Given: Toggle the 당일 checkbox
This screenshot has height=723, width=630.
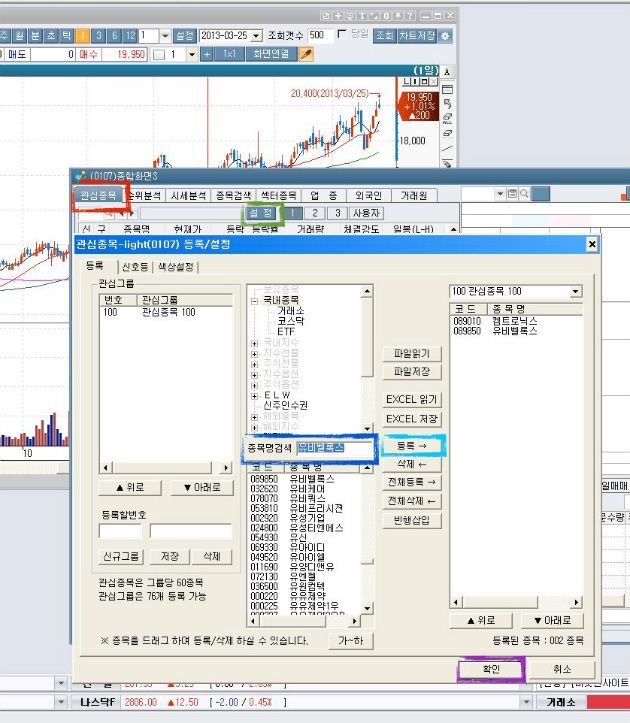Looking at the screenshot, I should coord(342,34).
